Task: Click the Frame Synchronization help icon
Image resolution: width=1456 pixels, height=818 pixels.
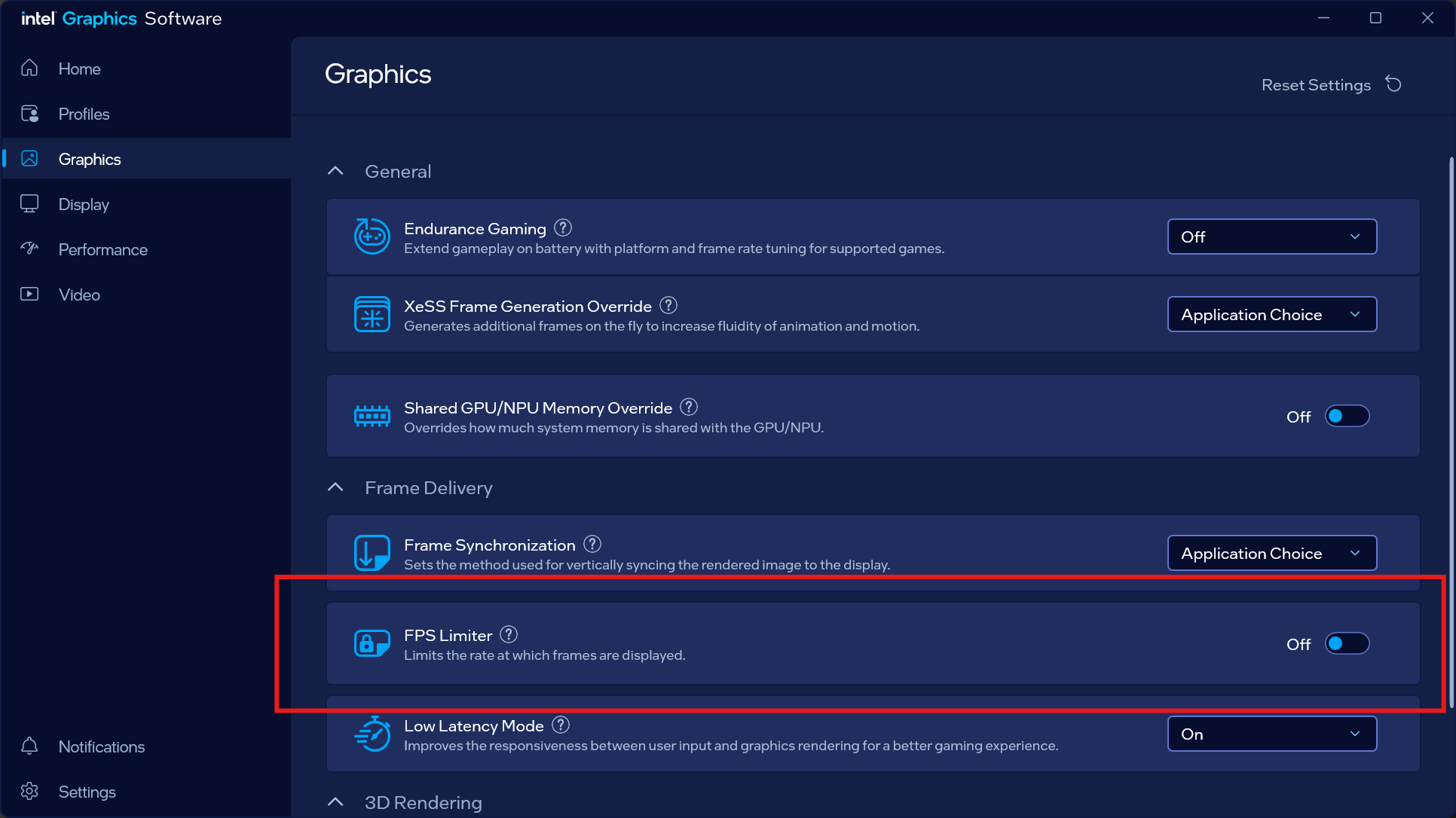Action: coord(592,544)
